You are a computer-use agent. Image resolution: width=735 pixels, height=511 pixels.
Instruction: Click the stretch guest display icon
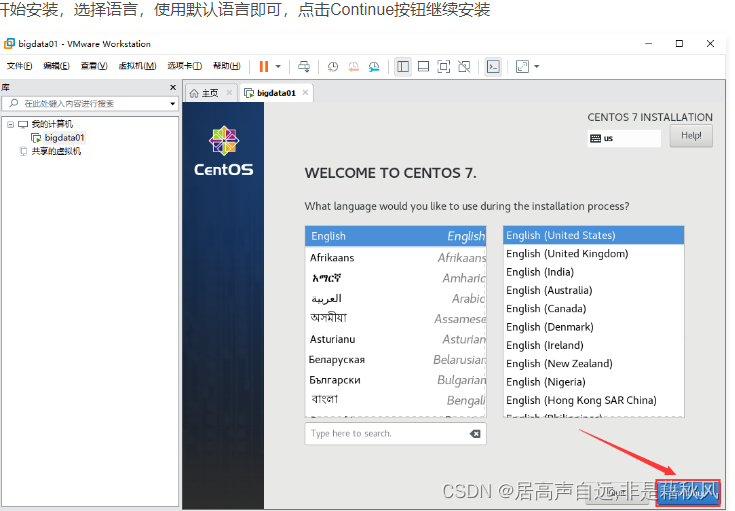(522, 67)
